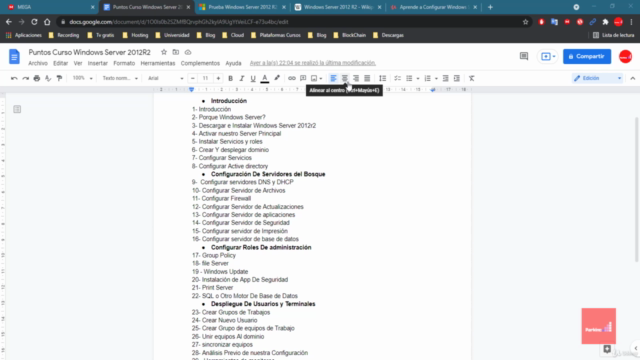Open the Formato menu
The height and width of the screenshot is (360, 640).
[124, 63]
